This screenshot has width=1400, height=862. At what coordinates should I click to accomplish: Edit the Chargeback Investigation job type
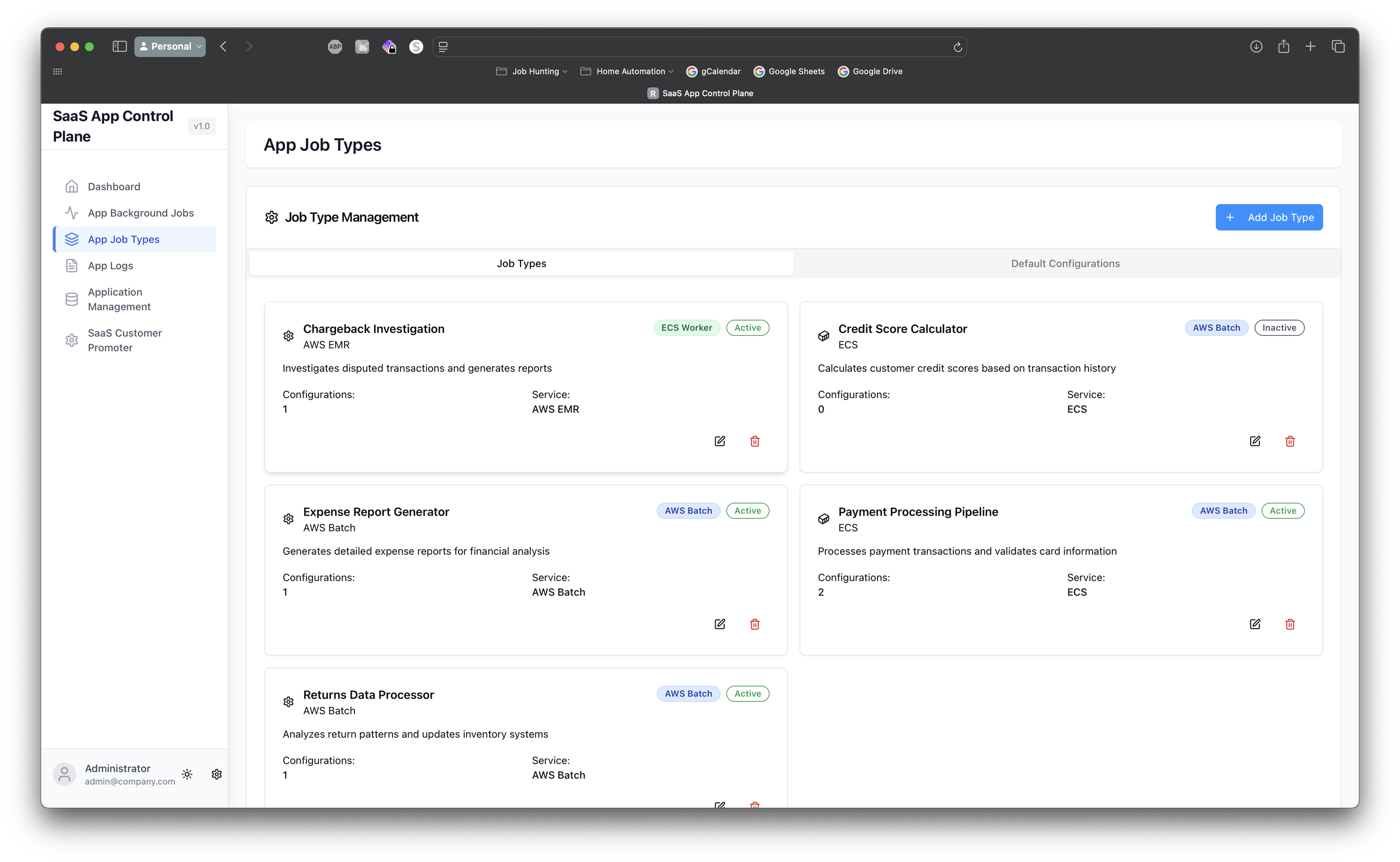point(720,441)
